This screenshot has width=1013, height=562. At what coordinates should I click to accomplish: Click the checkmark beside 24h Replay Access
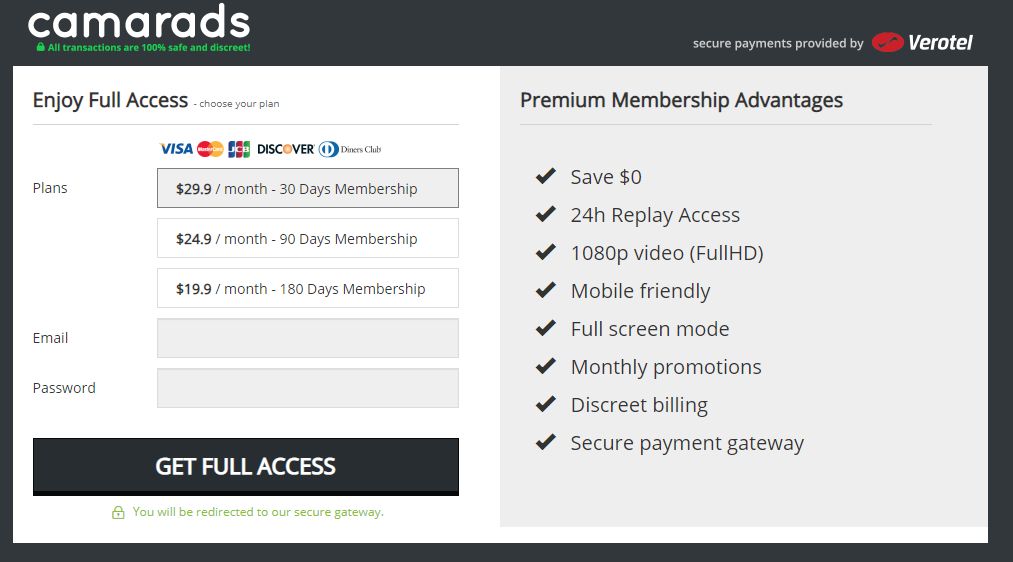545,214
